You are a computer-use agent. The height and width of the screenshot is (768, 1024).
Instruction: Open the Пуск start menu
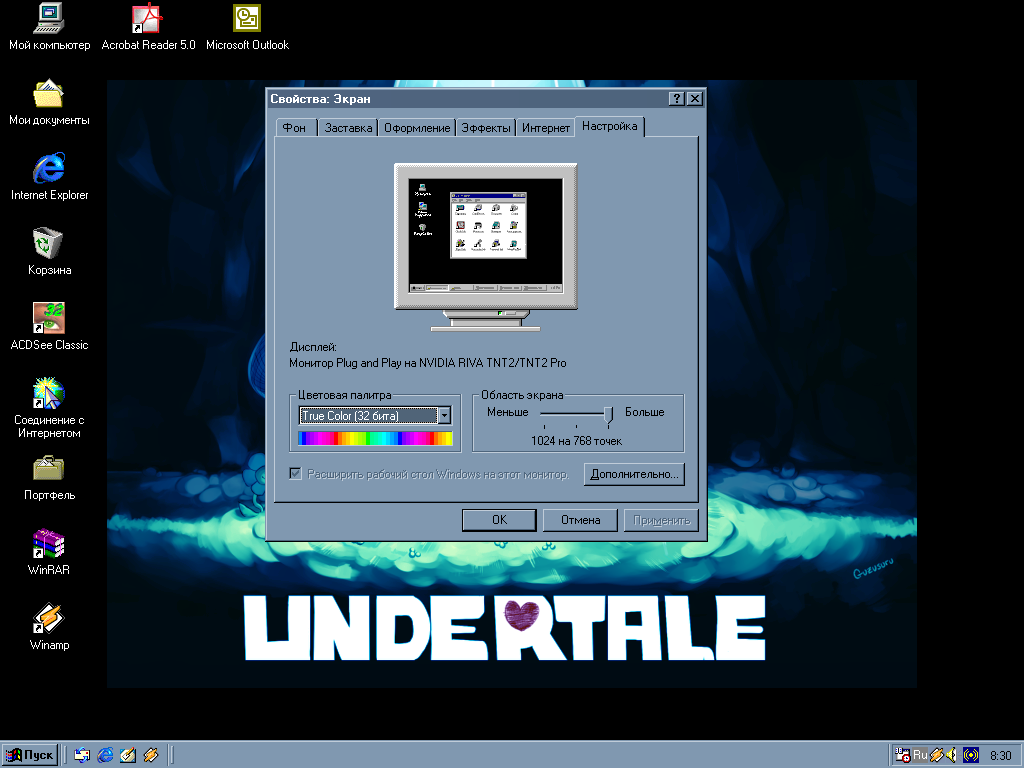29,756
